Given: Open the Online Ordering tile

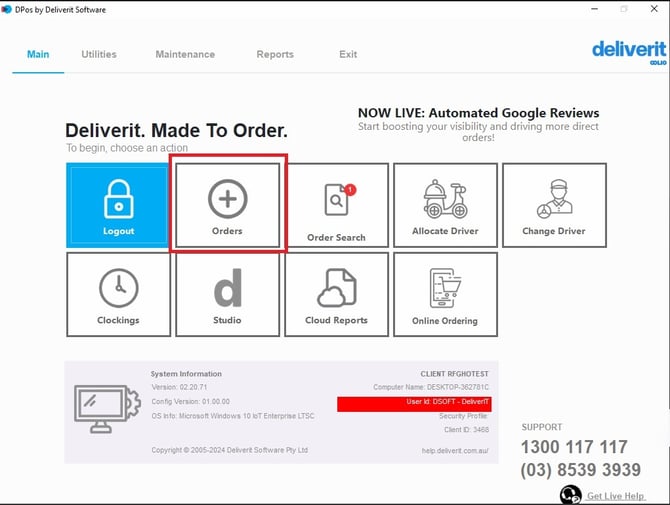Looking at the screenshot, I should coord(445,294).
